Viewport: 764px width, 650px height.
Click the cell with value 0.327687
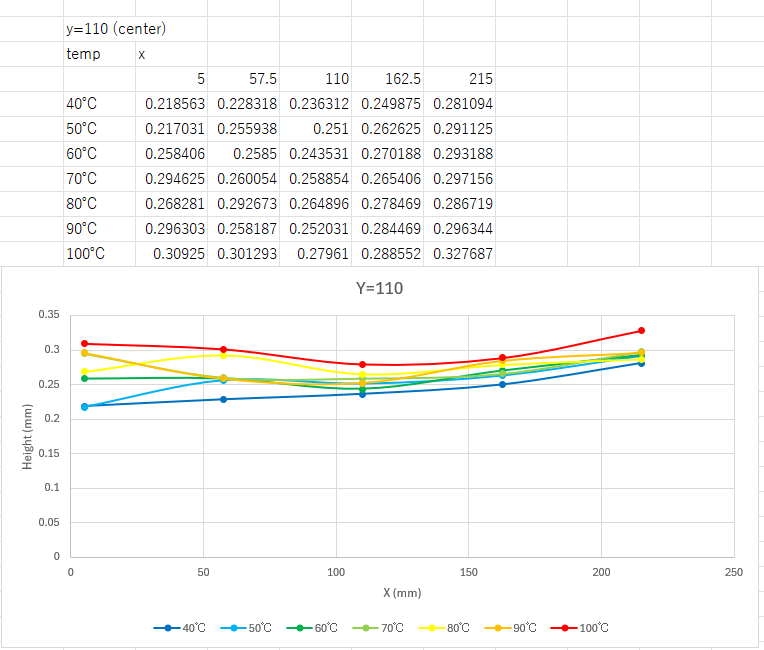(x=462, y=254)
